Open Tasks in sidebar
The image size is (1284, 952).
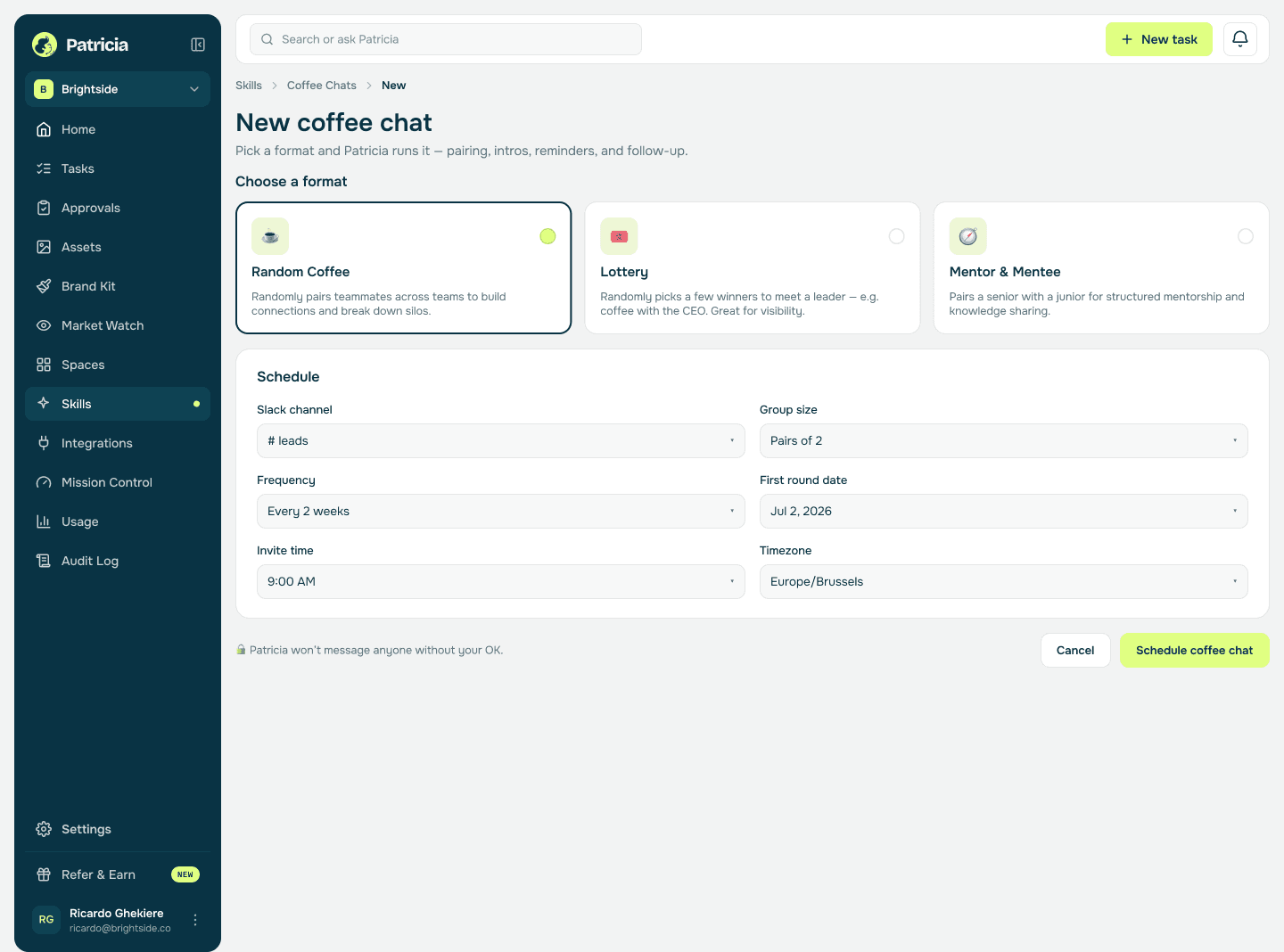coord(118,168)
